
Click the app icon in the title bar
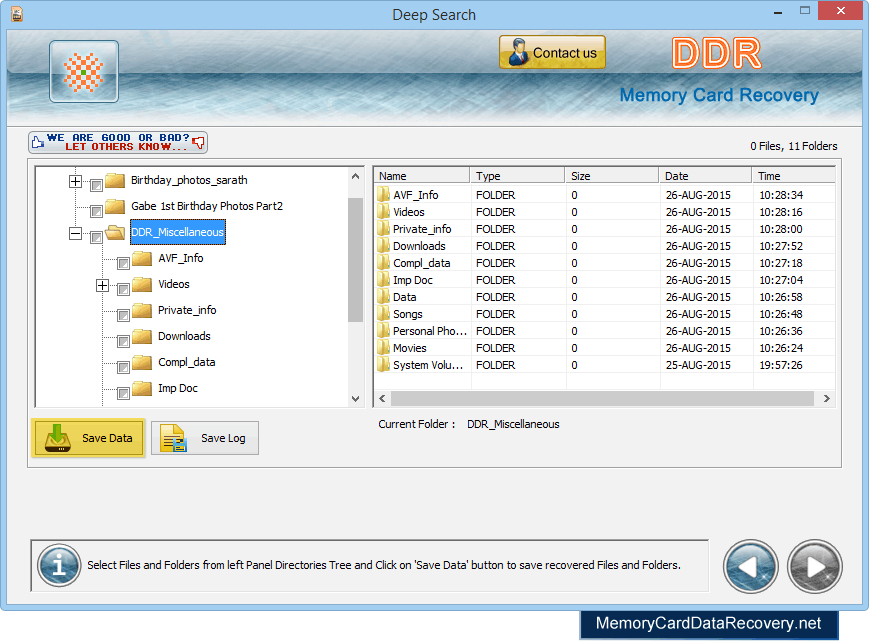point(17,14)
